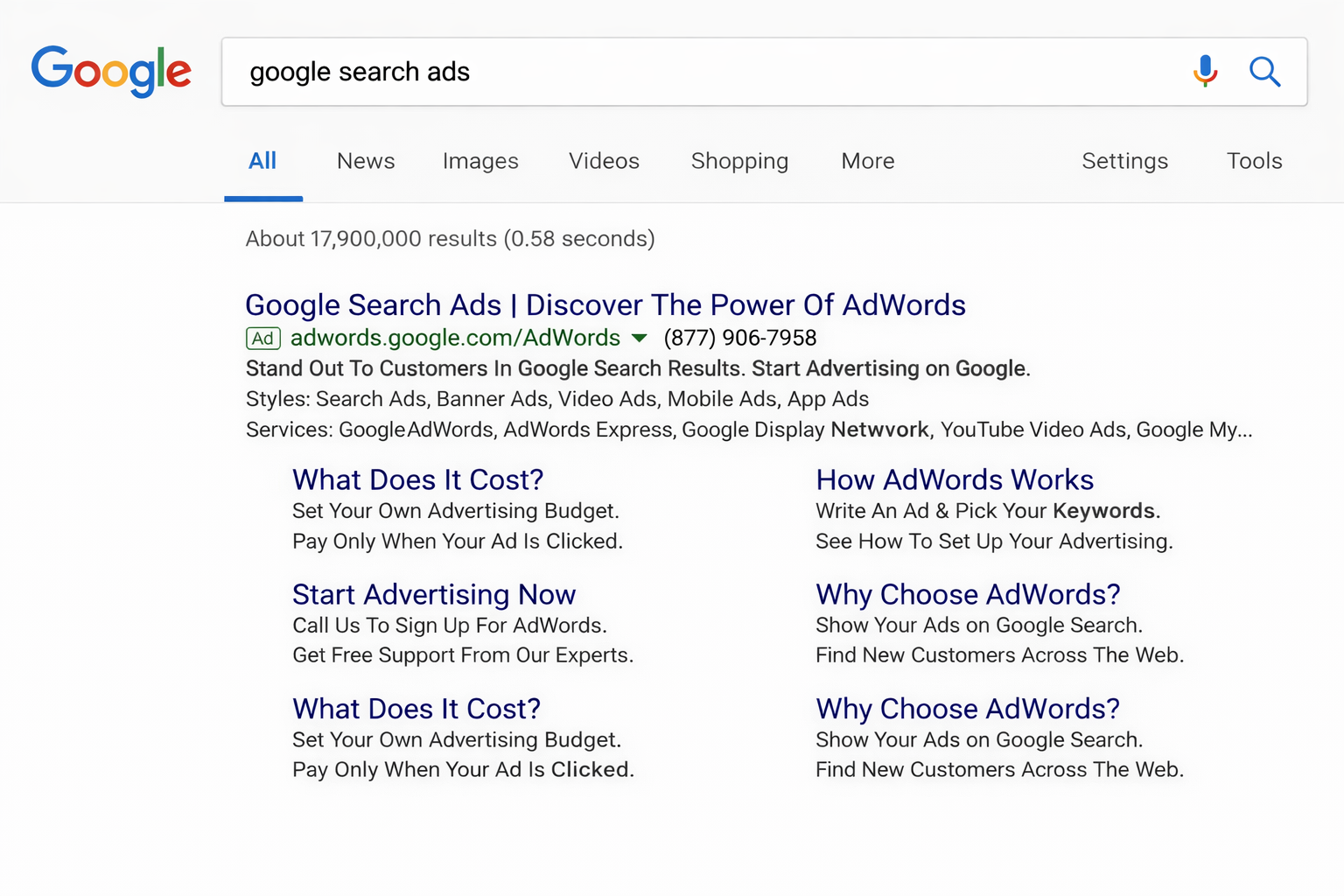Open the More search categories menu

[867, 161]
